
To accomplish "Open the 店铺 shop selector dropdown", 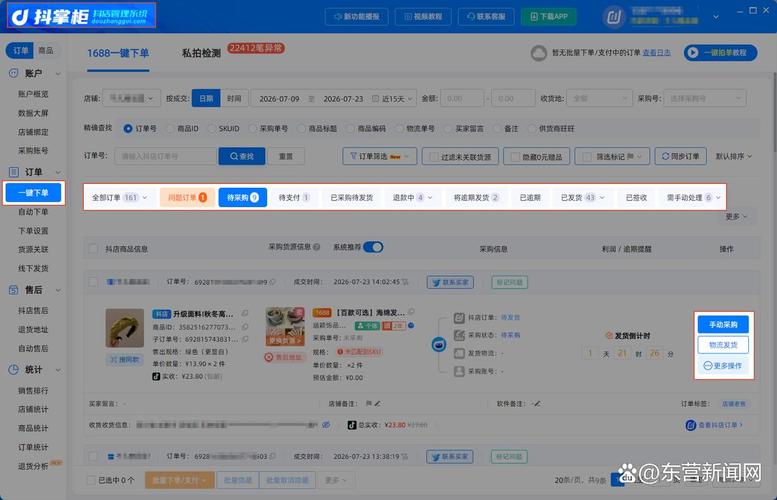I will (x=131, y=98).
